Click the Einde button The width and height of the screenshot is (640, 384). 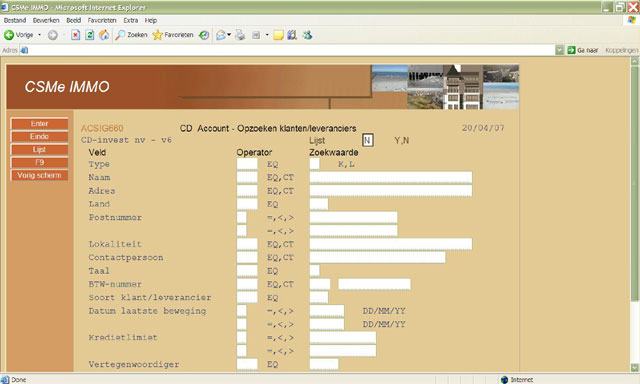coord(39,137)
